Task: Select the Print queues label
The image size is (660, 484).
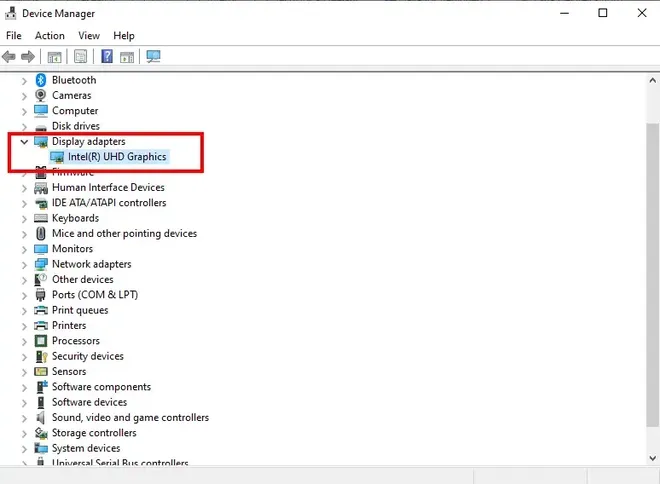Action: pyautogui.click(x=80, y=311)
